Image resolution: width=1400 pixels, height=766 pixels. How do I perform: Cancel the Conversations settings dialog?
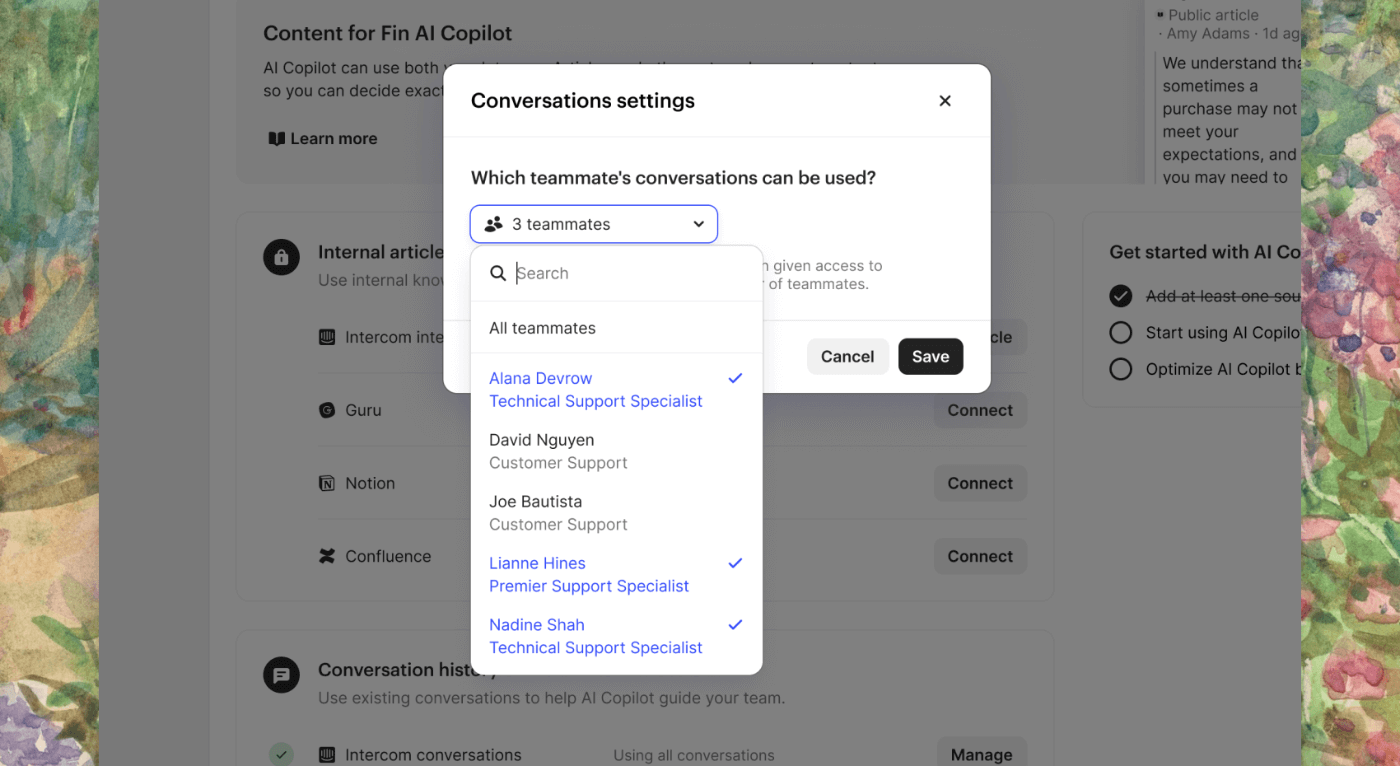click(x=847, y=357)
